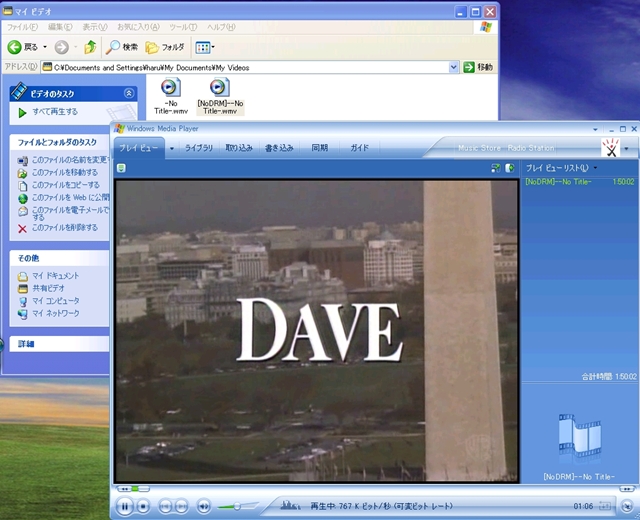Click the 移動 Go button
Screen dimensions: 640x520
click(478, 67)
